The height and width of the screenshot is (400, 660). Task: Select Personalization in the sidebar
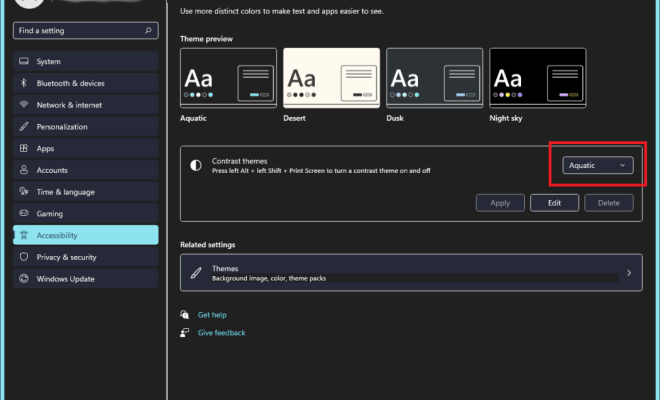pos(86,126)
